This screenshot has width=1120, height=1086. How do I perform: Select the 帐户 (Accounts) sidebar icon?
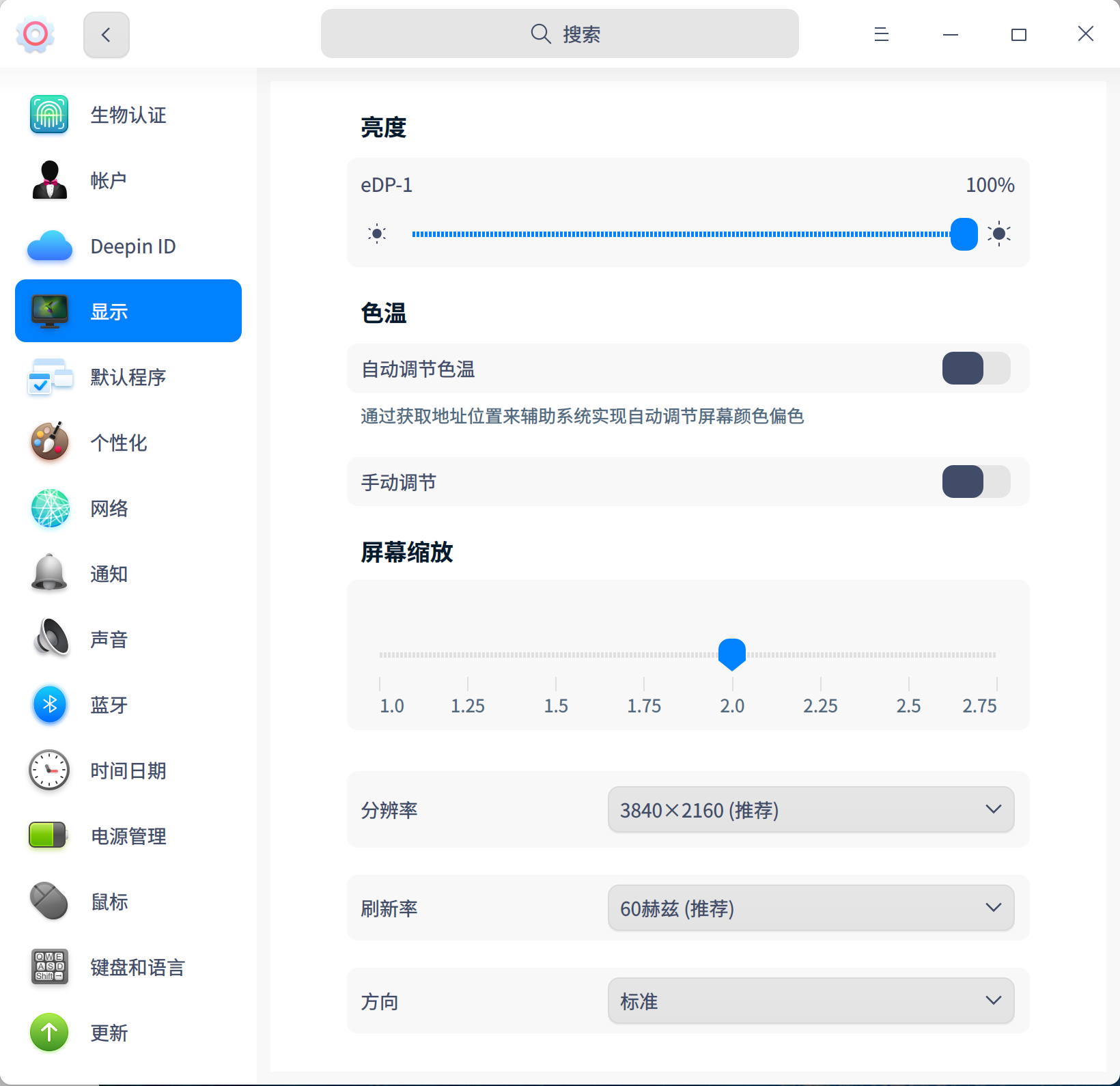click(x=48, y=180)
